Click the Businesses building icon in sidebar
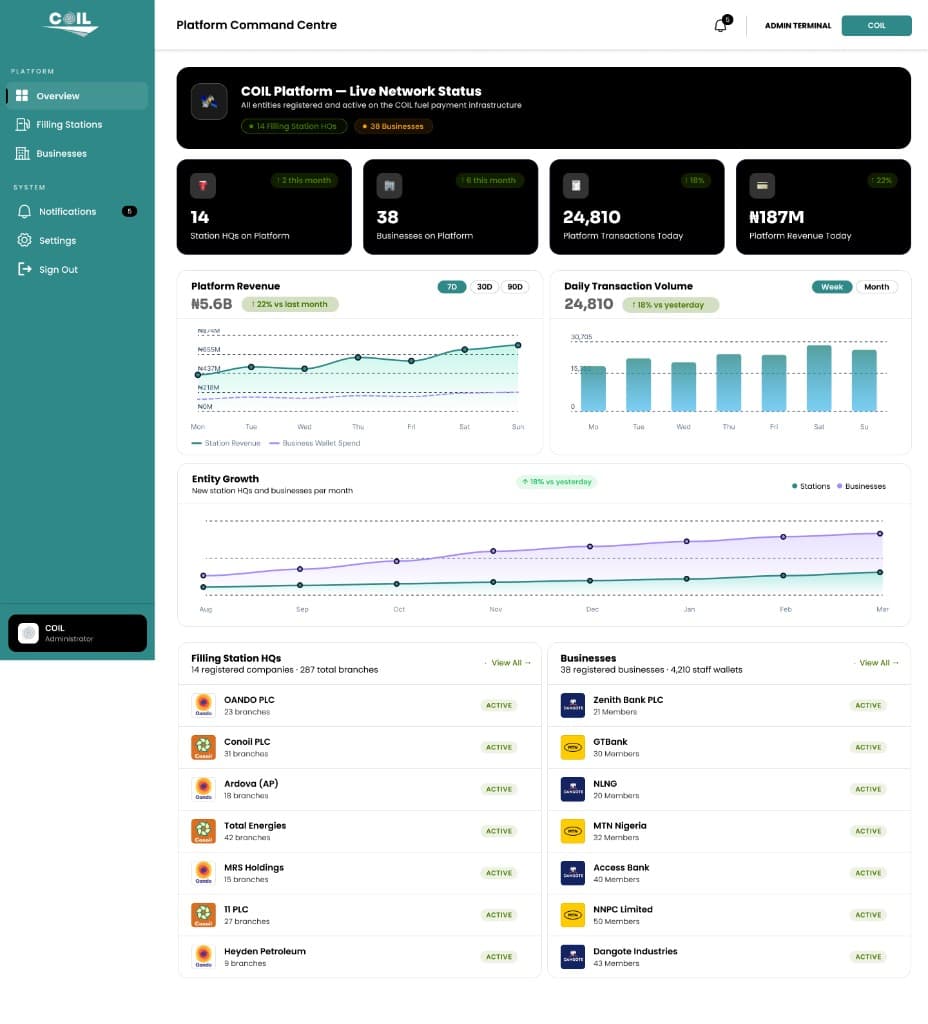928x1024 pixels. [22, 153]
